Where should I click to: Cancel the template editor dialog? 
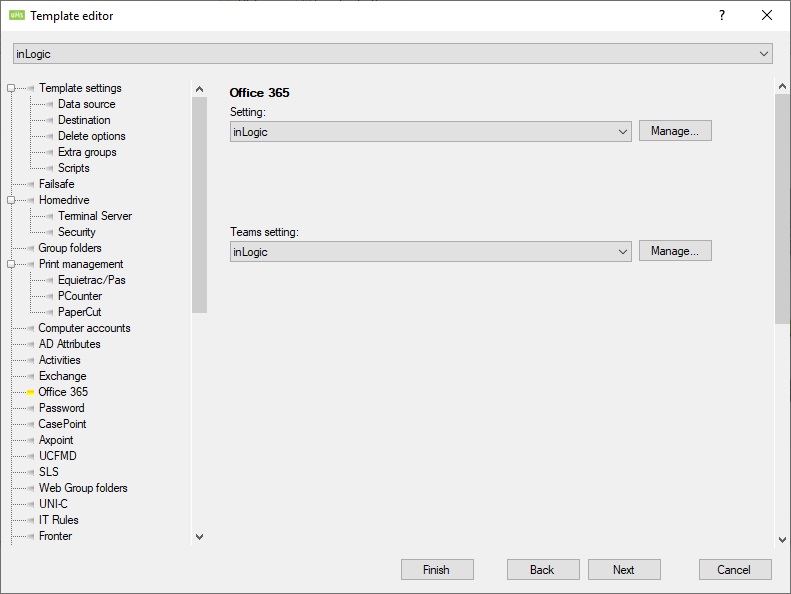tap(734, 570)
